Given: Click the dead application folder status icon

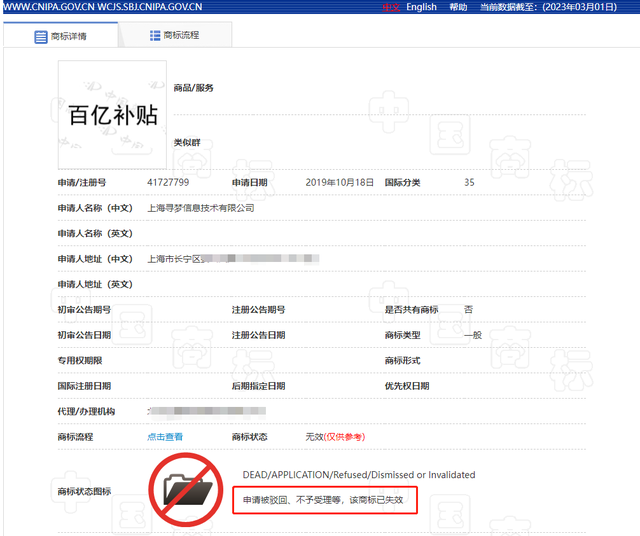Looking at the screenshot, I should coord(186,489).
